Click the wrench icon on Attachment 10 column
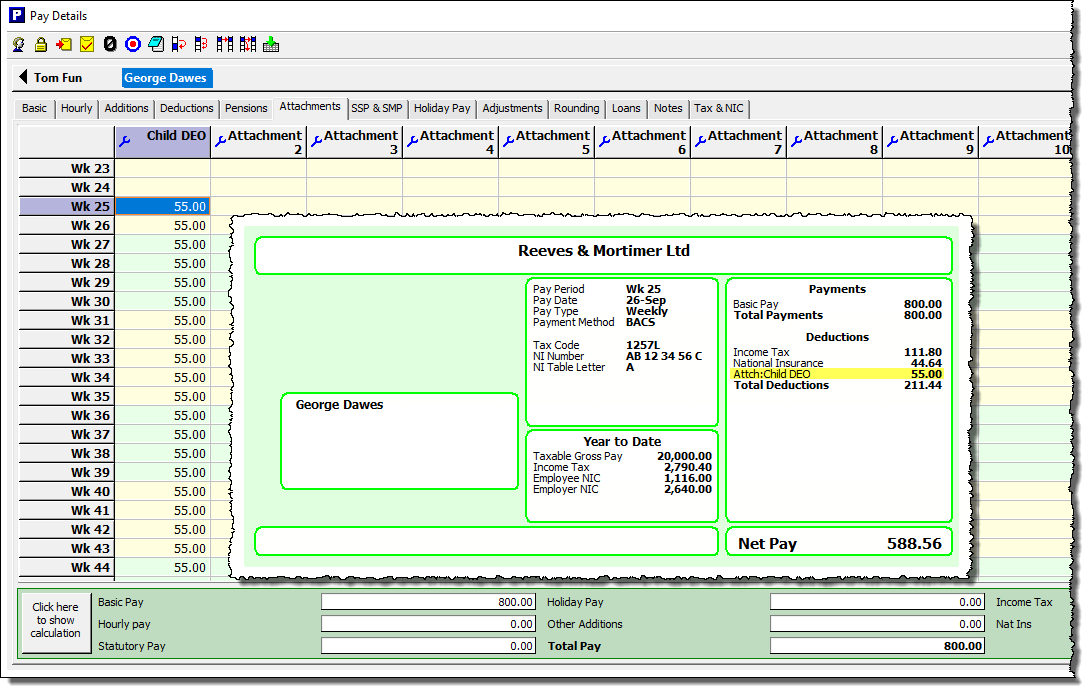 [x=989, y=141]
